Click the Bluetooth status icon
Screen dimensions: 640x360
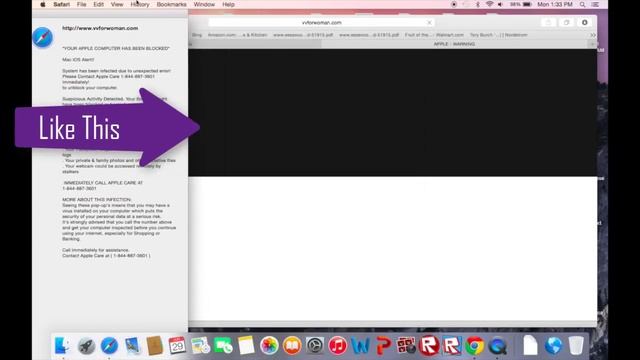pyautogui.click(x=478, y=4)
